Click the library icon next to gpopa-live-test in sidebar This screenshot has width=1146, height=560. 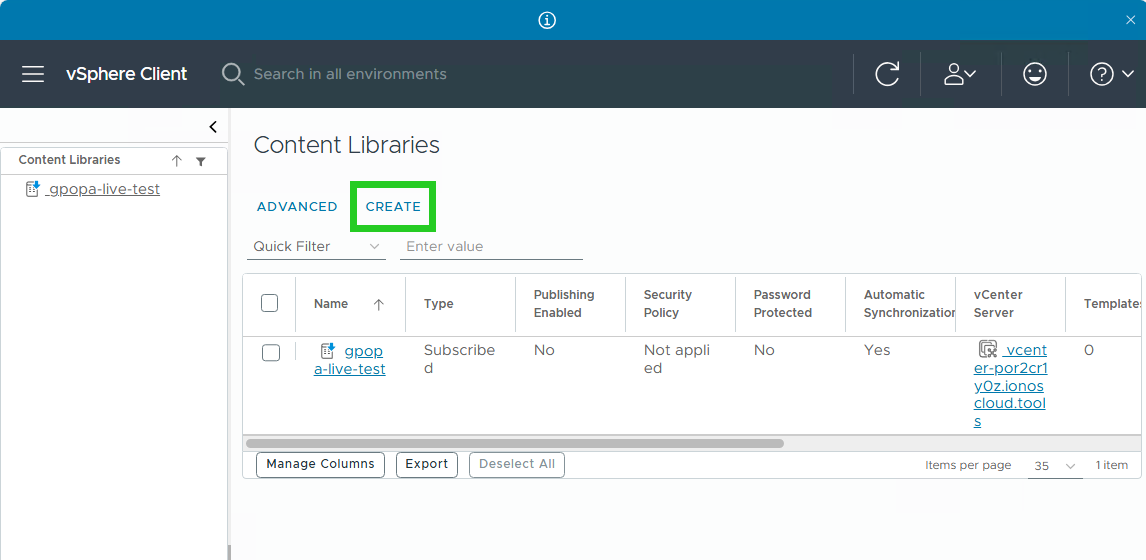point(33,189)
